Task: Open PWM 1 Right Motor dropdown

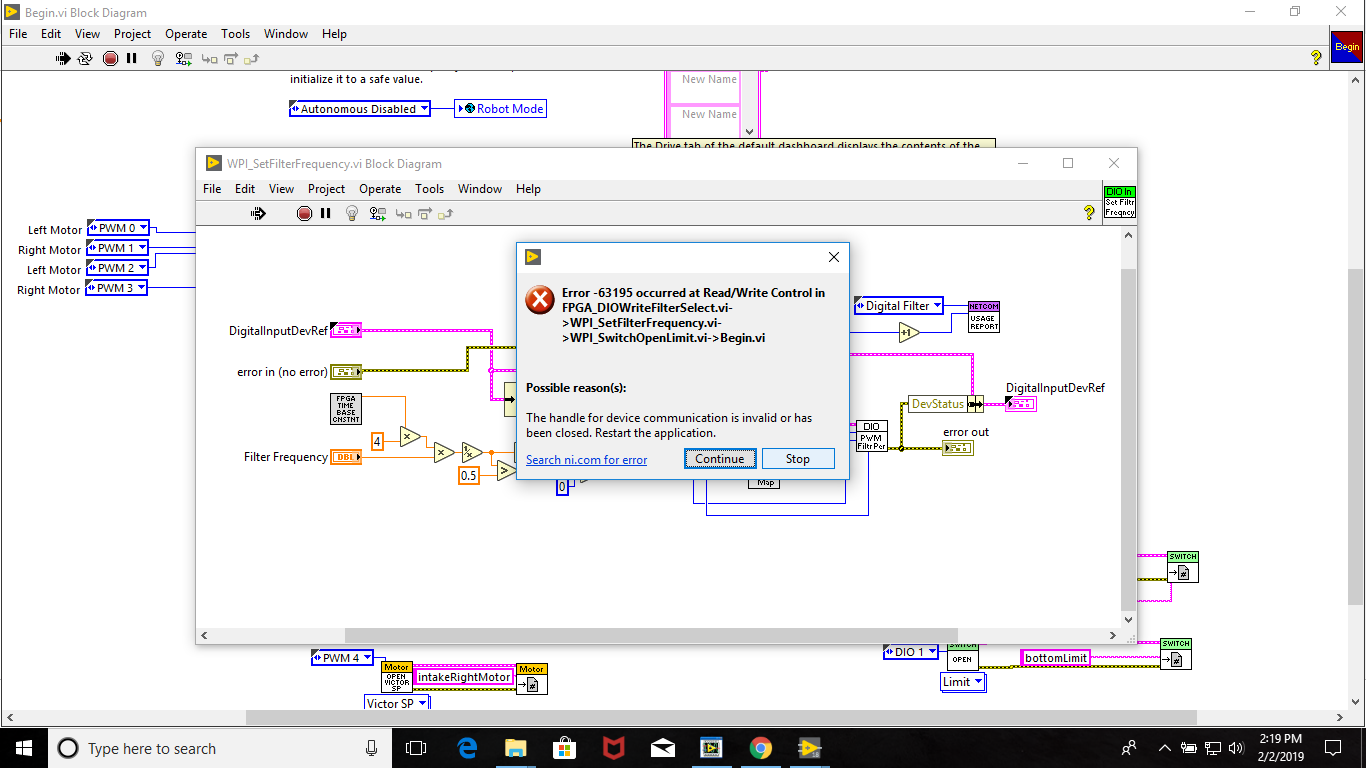Action: (118, 248)
